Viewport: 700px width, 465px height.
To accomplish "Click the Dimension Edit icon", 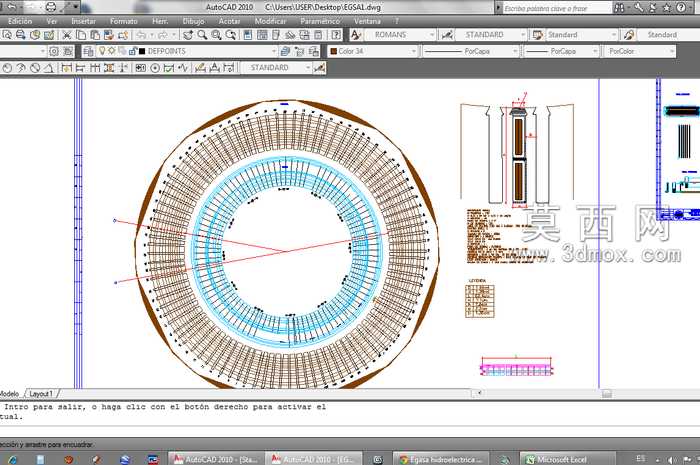I will coord(200,68).
